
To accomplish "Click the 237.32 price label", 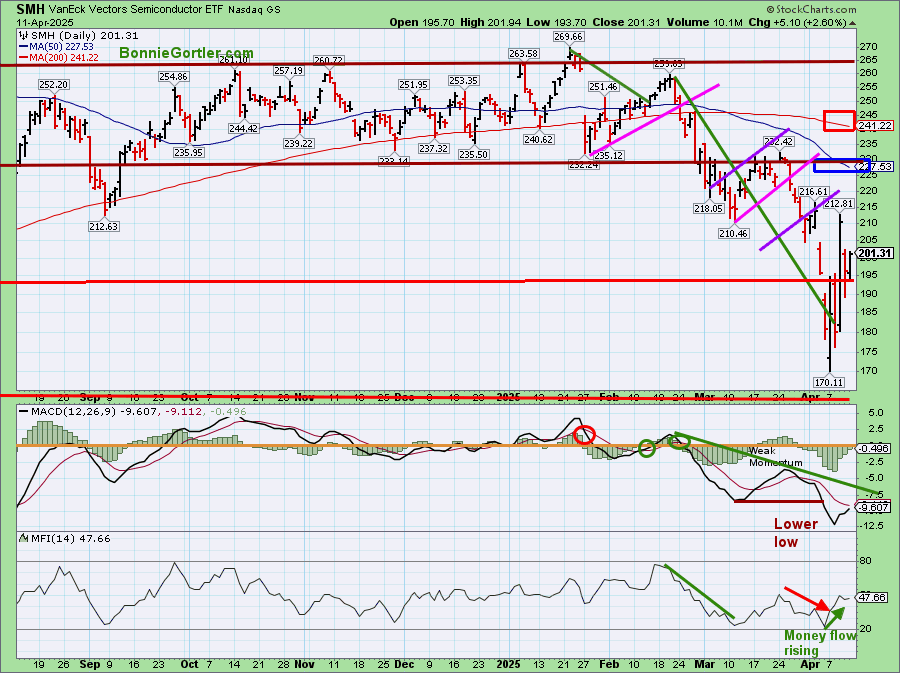I will pyautogui.click(x=433, y=148).
